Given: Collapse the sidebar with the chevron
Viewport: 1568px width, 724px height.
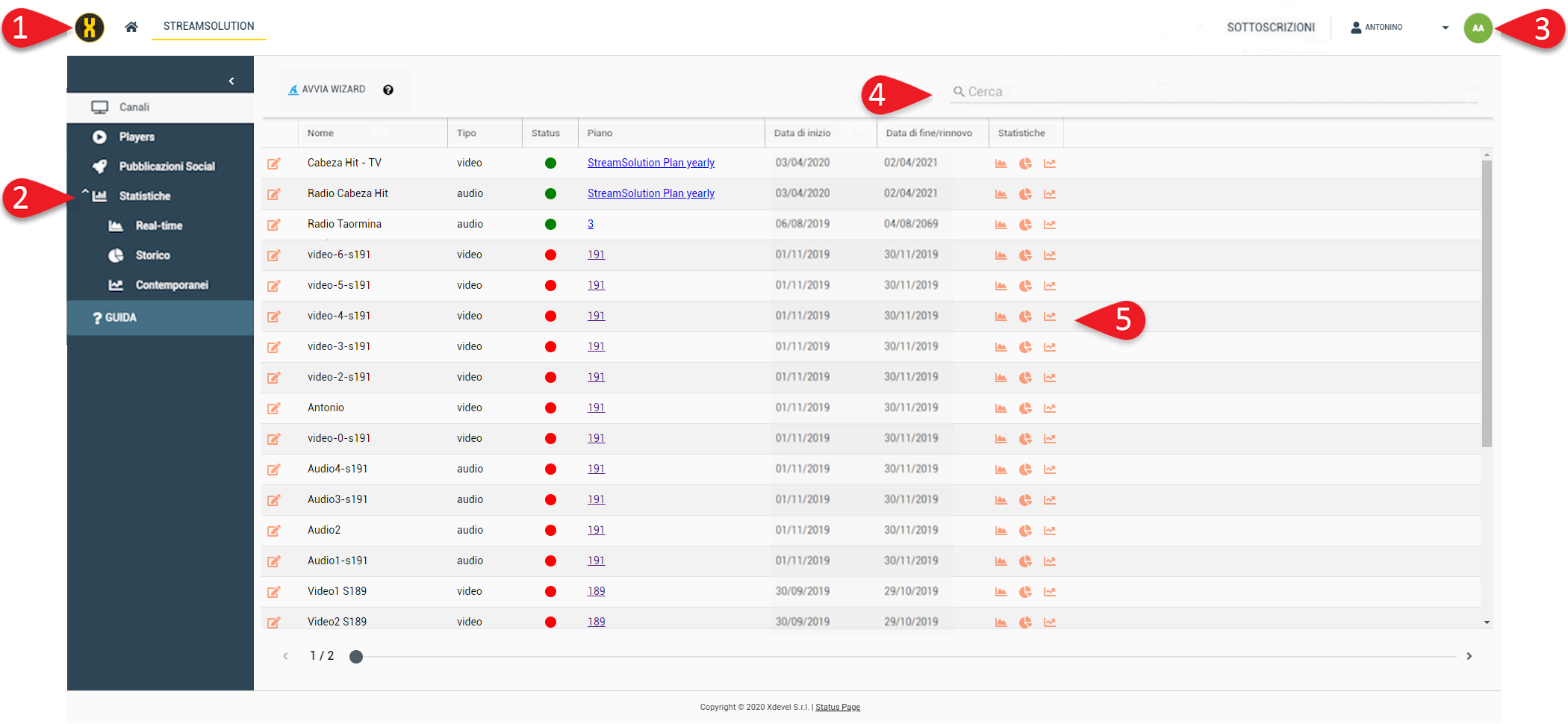Looking at the screenshot, I should [x=231, y=81].
